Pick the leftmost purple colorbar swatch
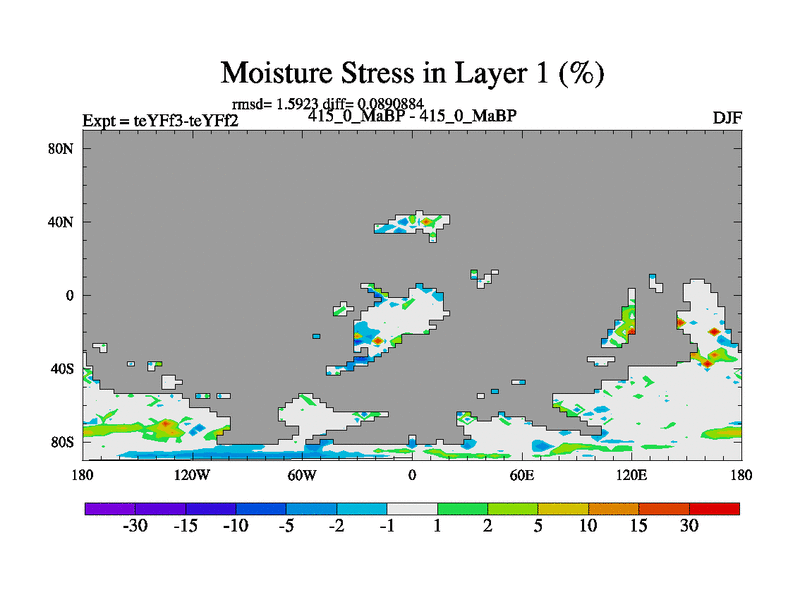 [x=110, y=508]
